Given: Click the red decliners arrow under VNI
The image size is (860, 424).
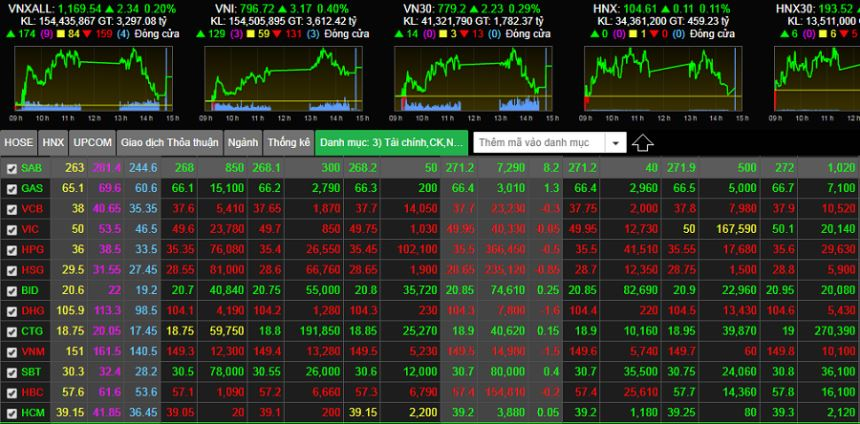Looking at the screenshot, I should click(290, 33).
